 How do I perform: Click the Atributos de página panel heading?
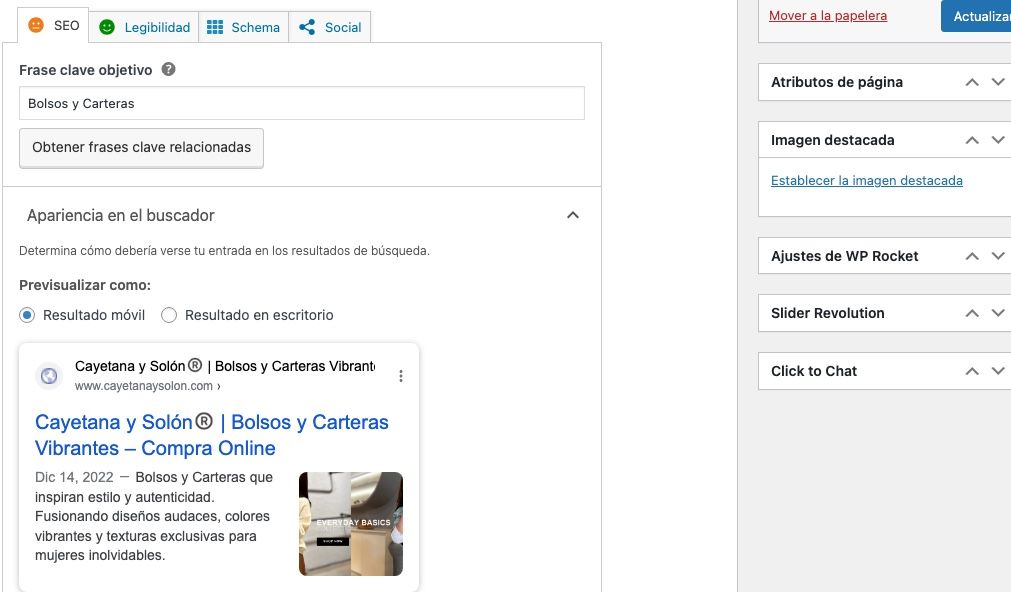pos(837,82)
